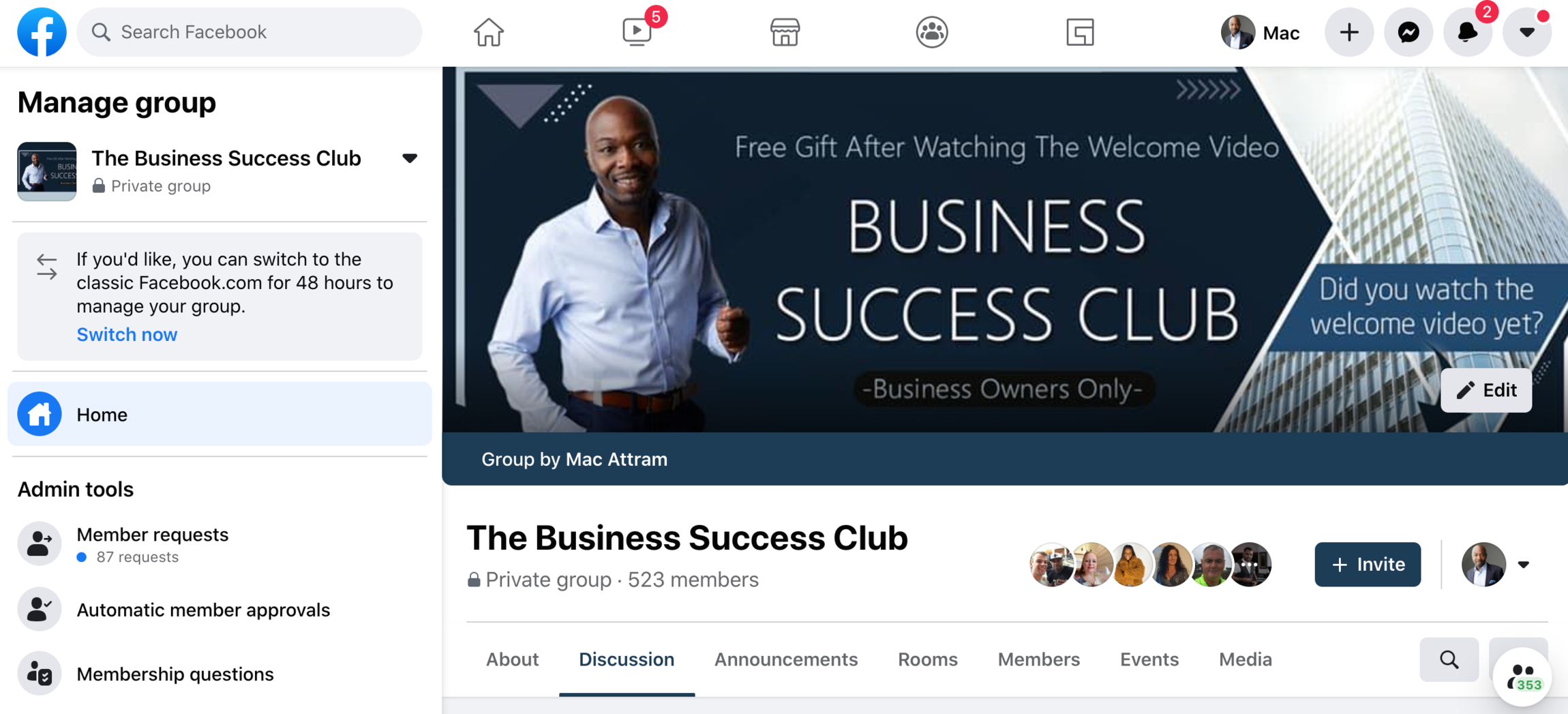Switch to the Members tab
The height and width of the screenshot is (714, 1568).
coord(1038,659)
